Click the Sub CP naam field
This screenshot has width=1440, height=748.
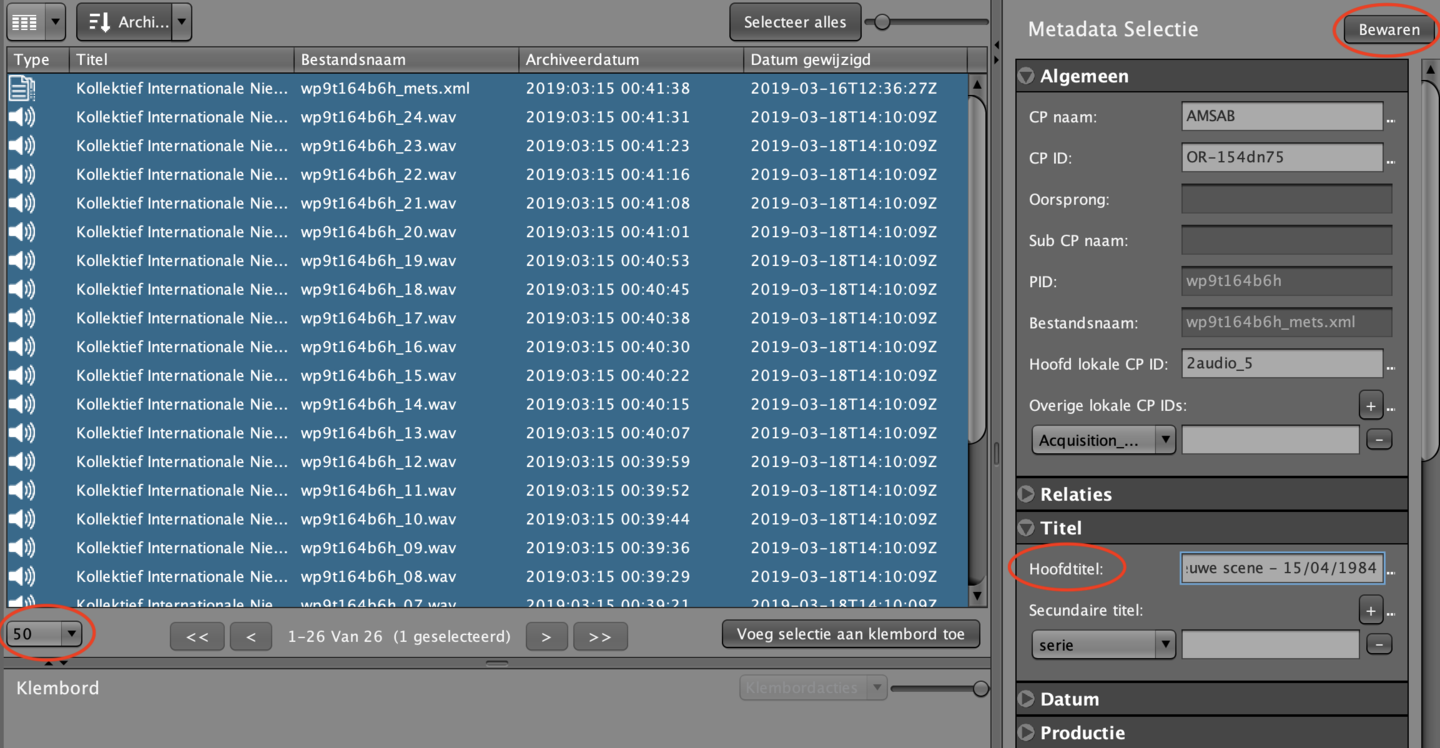tap(1286, 240)
